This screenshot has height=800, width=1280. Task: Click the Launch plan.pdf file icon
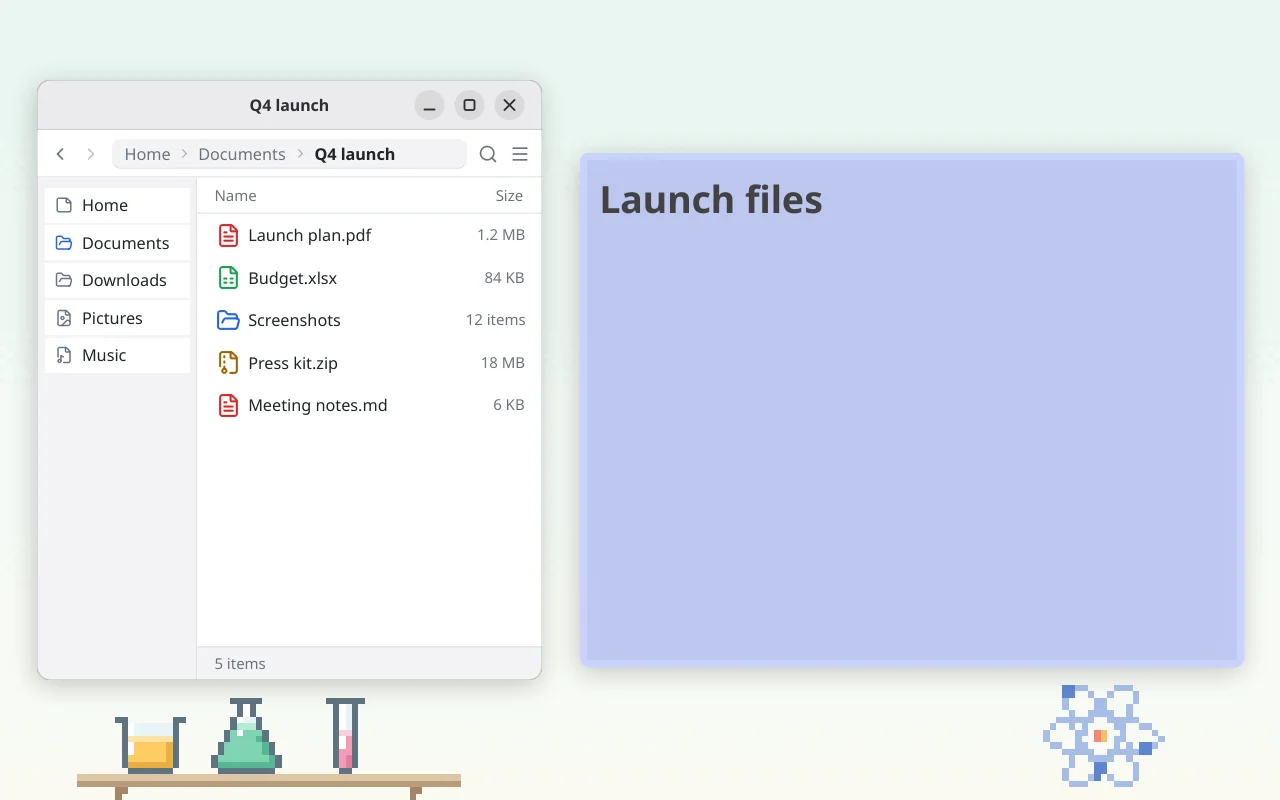228,235
